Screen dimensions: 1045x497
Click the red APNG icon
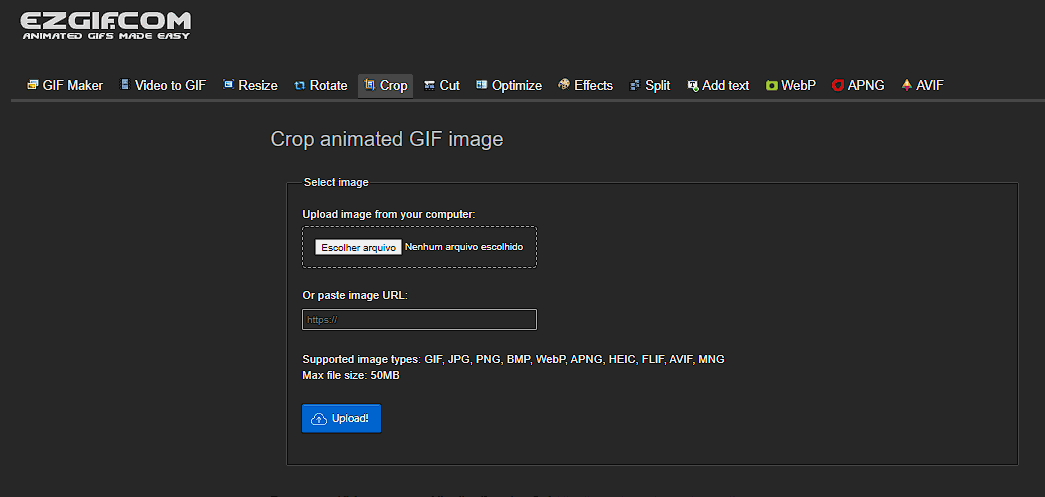[x=838, y=86]
